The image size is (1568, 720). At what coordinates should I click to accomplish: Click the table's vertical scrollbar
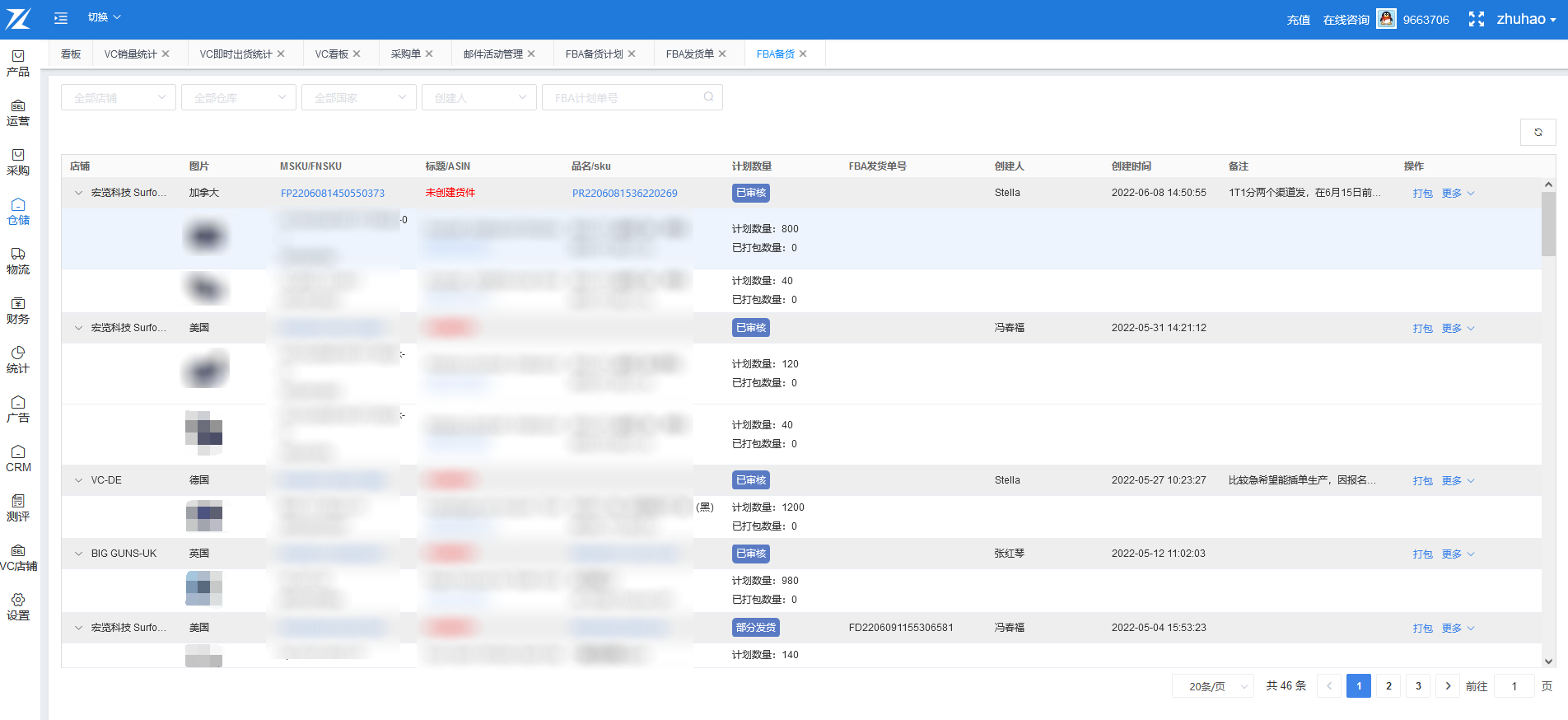click(1548, 224)
